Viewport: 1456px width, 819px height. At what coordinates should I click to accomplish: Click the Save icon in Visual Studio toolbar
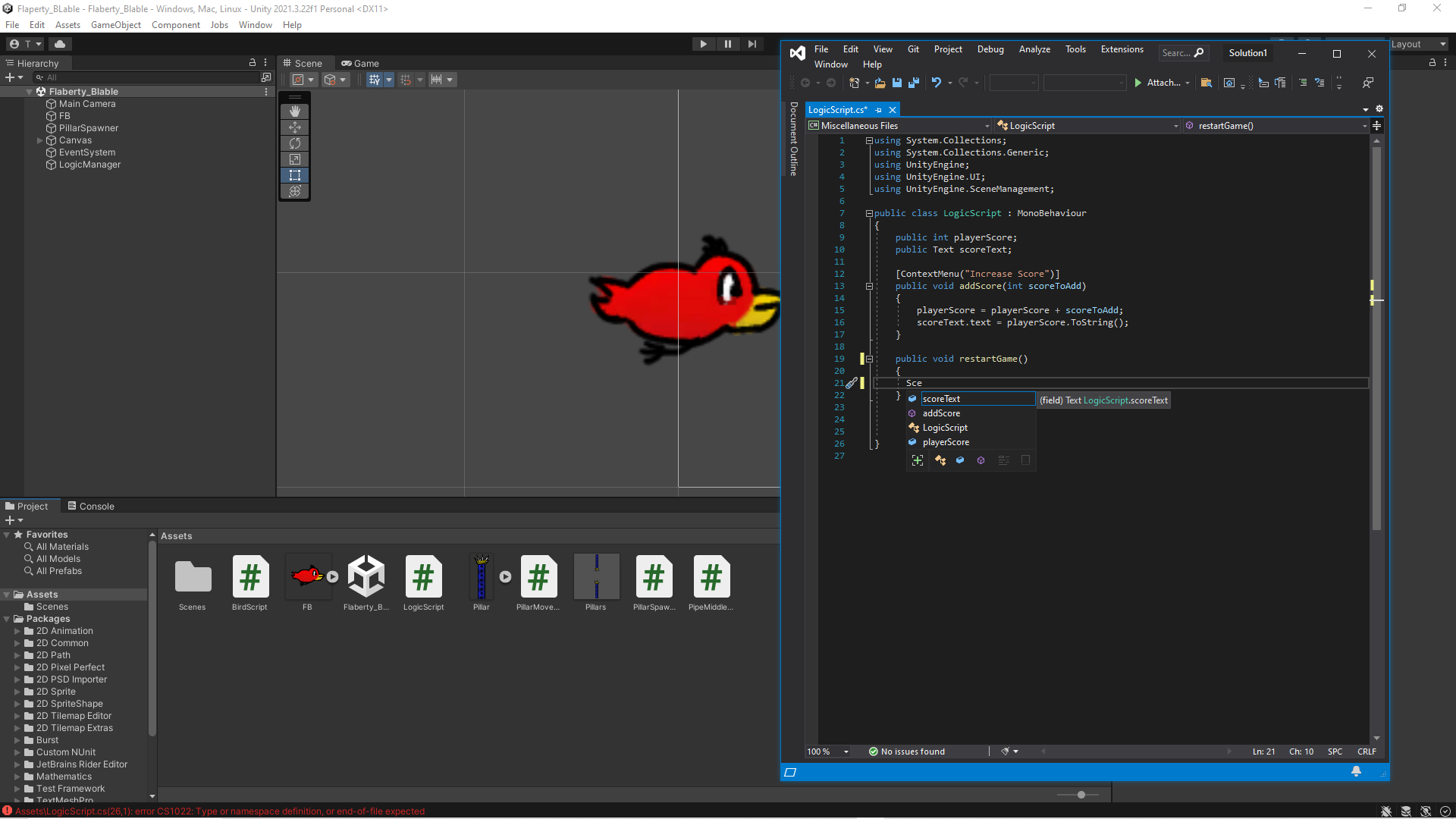pyautogui.click(x=897, y=83)
